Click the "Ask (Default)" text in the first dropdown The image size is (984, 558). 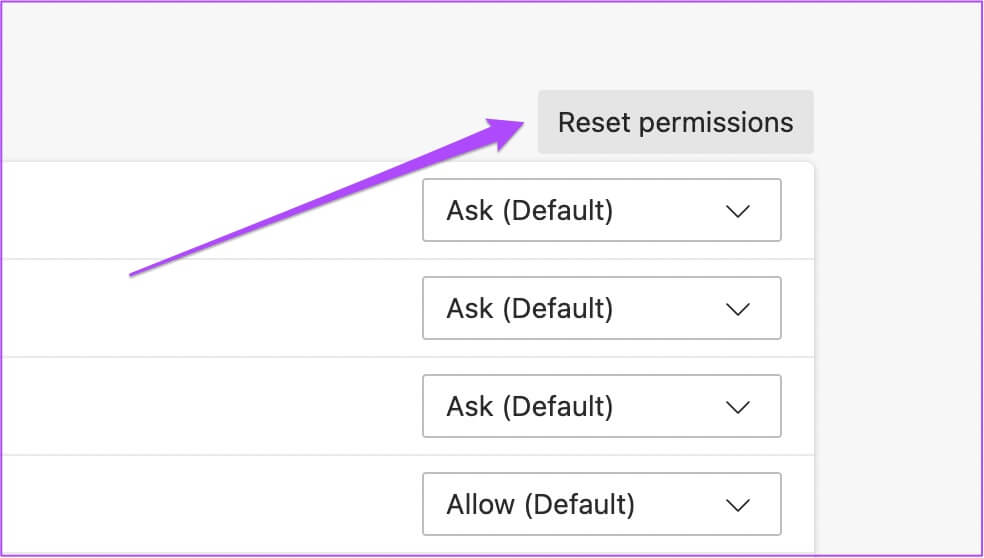pyautogui.click(x=529, y=210)
